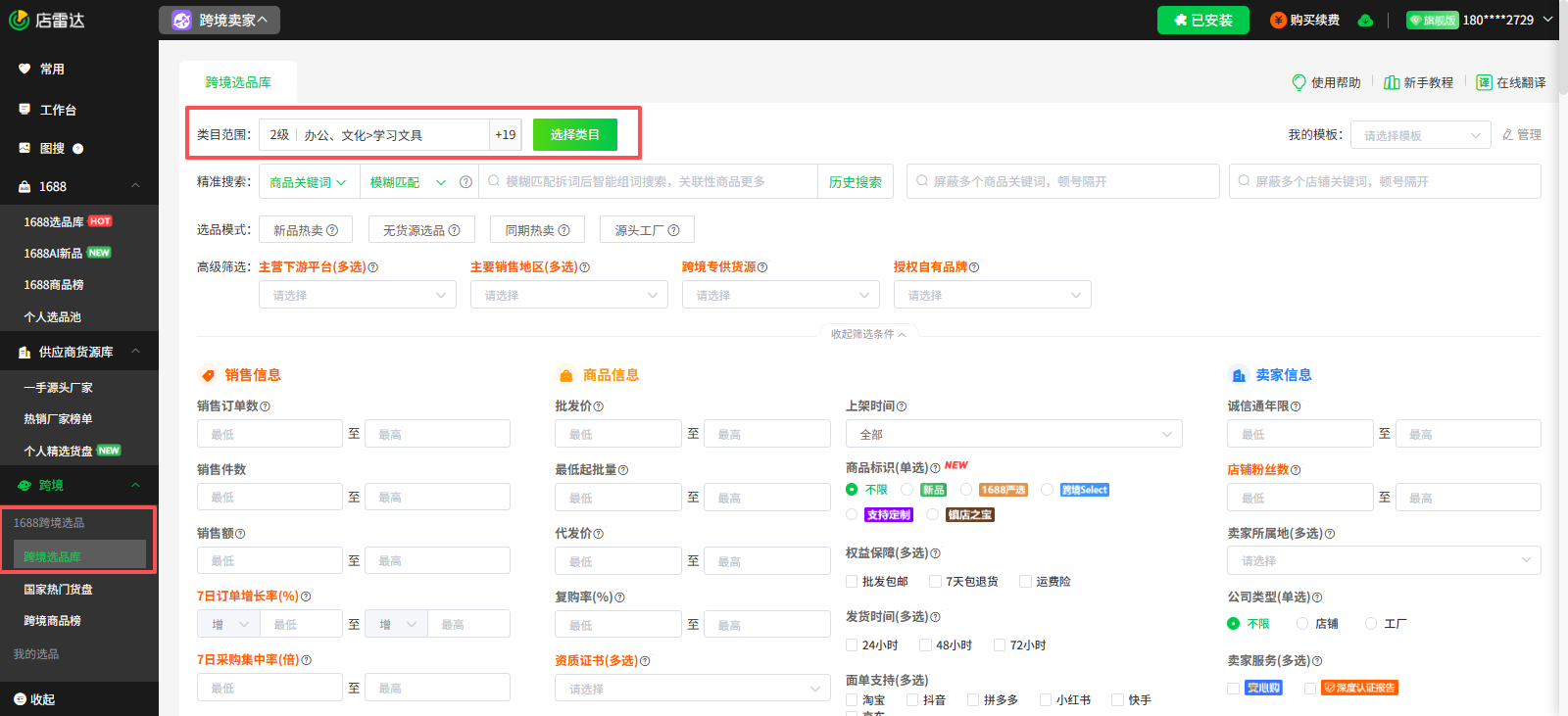This screenshot has height=716, width=1568.
Task: Click the 历史搜索 link
Action: (x=856, y=182)
